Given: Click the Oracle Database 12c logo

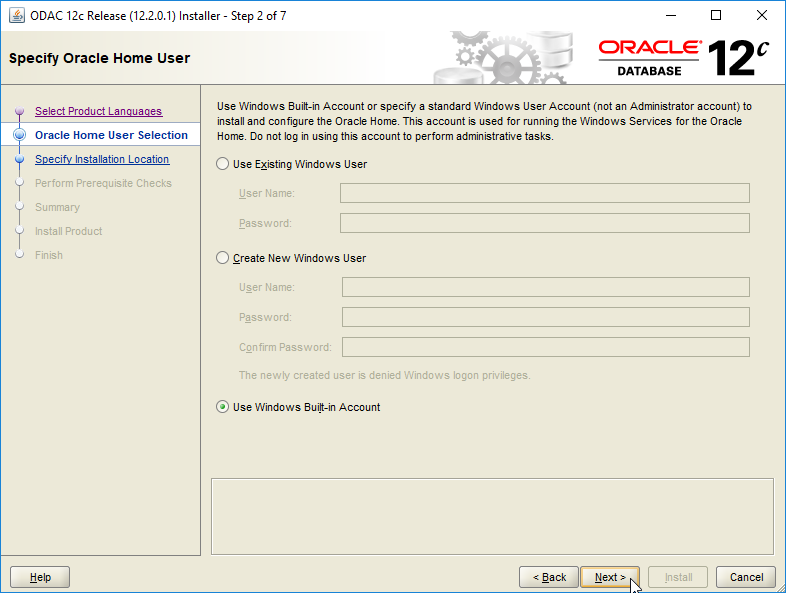Looking at the screenshot, I should pos(683,58).
